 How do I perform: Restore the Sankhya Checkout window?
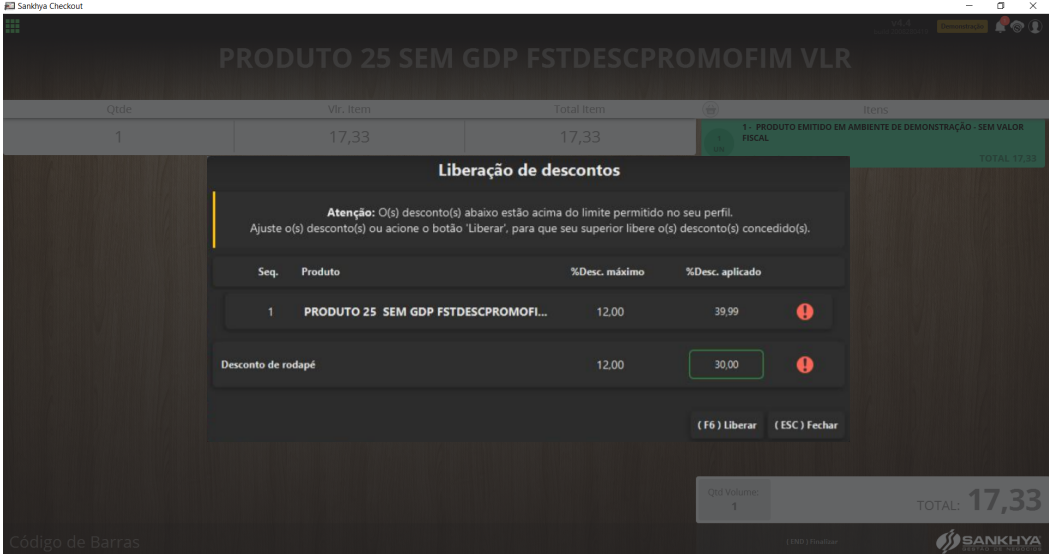[1001, 6]
